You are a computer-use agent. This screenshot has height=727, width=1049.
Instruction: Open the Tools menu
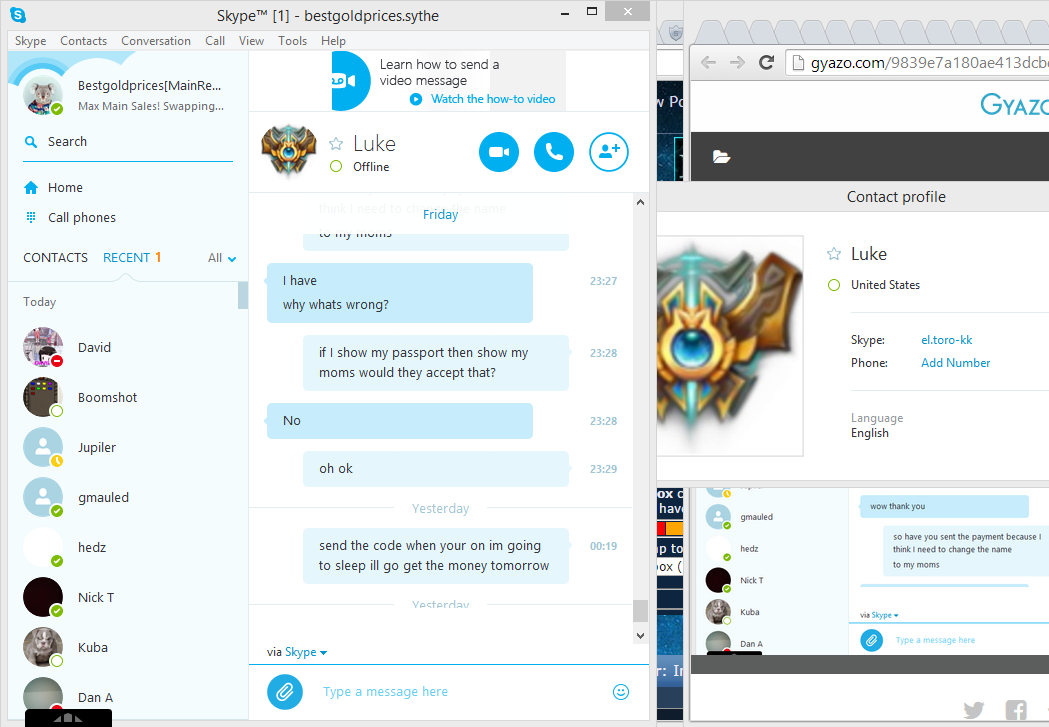pos(292,41)
